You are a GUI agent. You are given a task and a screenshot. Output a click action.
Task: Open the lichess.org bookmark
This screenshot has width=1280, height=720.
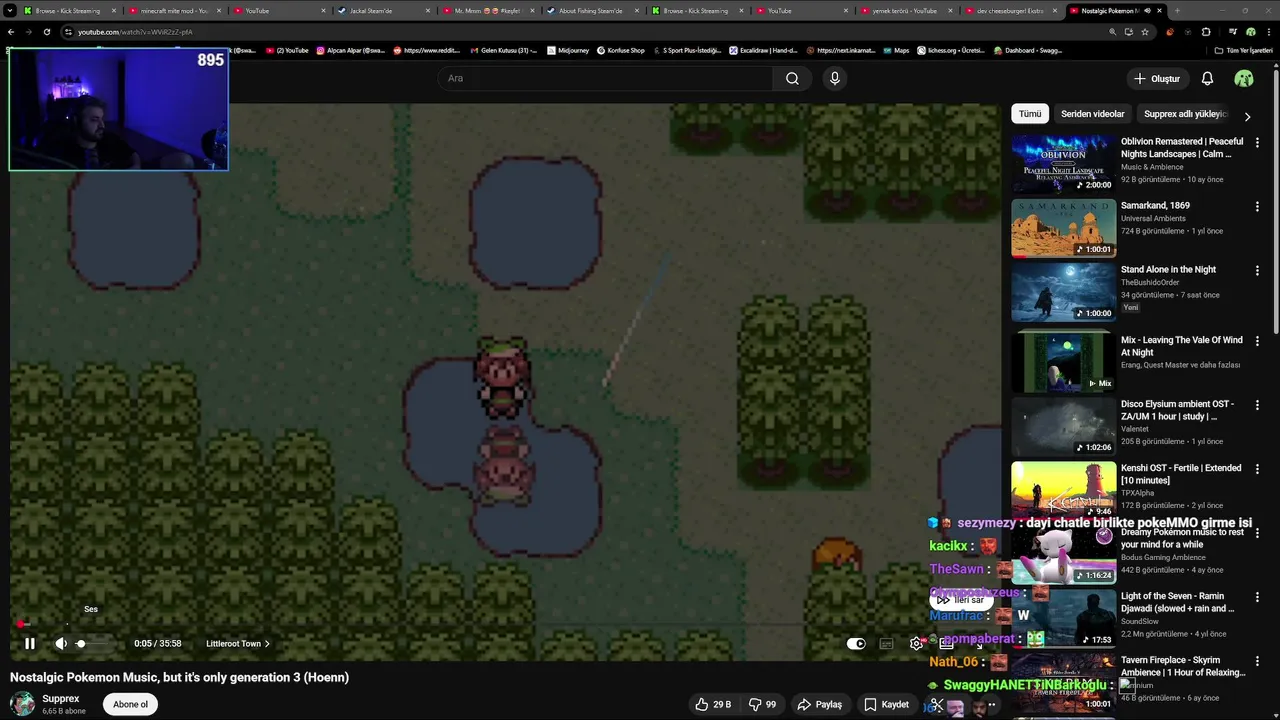click(x=951, y=50)
